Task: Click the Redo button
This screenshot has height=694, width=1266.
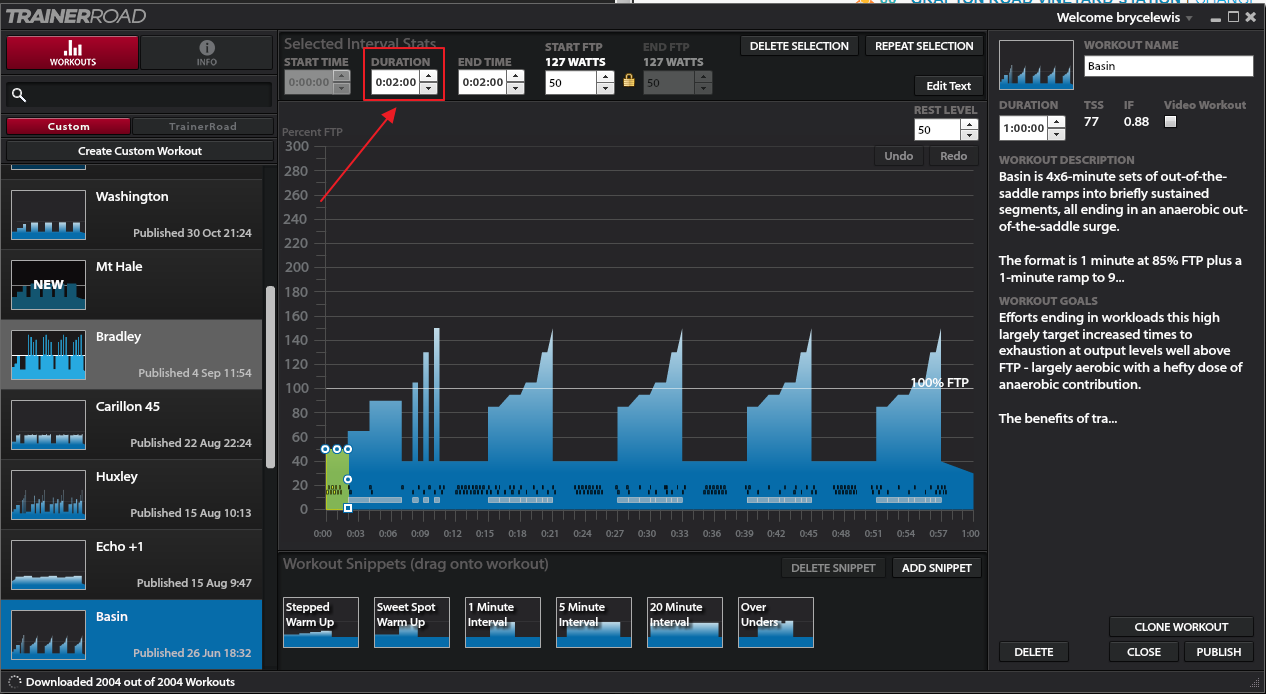Action: pyautogui.click(x=954, y=156)
